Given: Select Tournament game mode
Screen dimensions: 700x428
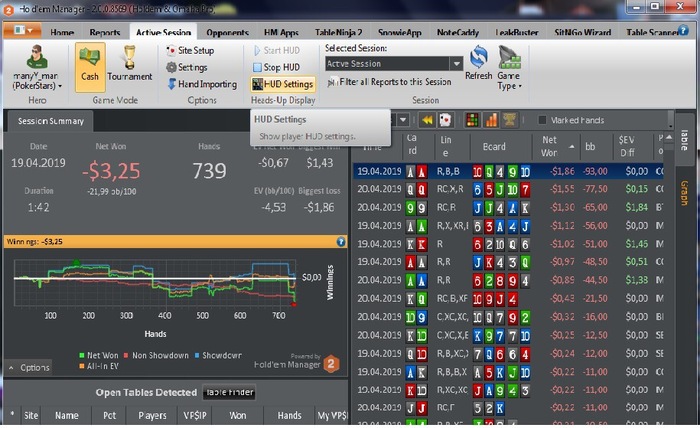Looking at the screenshot, I should tap(129, 64).
